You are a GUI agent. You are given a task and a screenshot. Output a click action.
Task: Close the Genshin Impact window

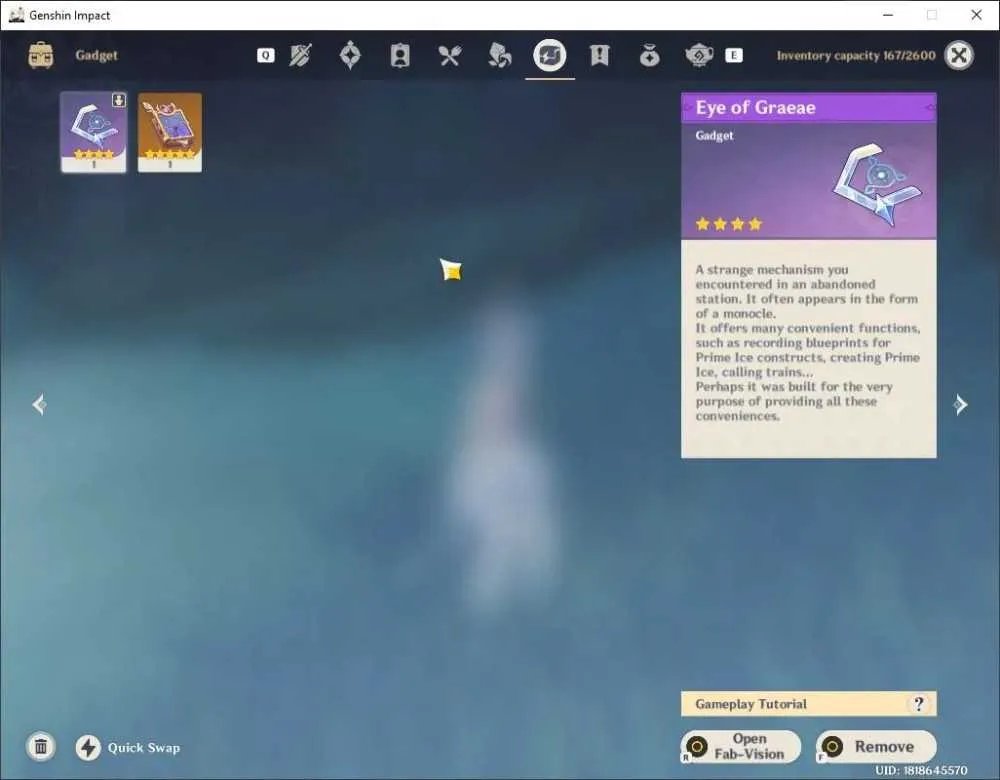tap(976, 15)
